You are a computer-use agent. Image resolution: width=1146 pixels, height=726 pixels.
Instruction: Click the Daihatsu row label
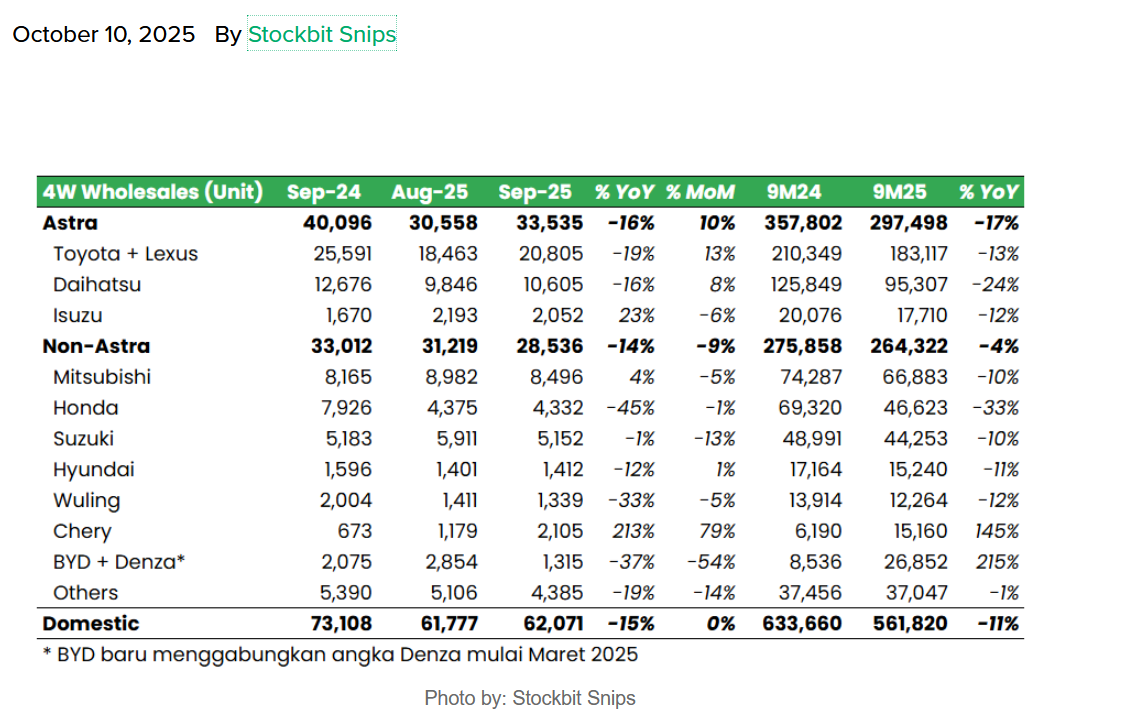point(96,284)
